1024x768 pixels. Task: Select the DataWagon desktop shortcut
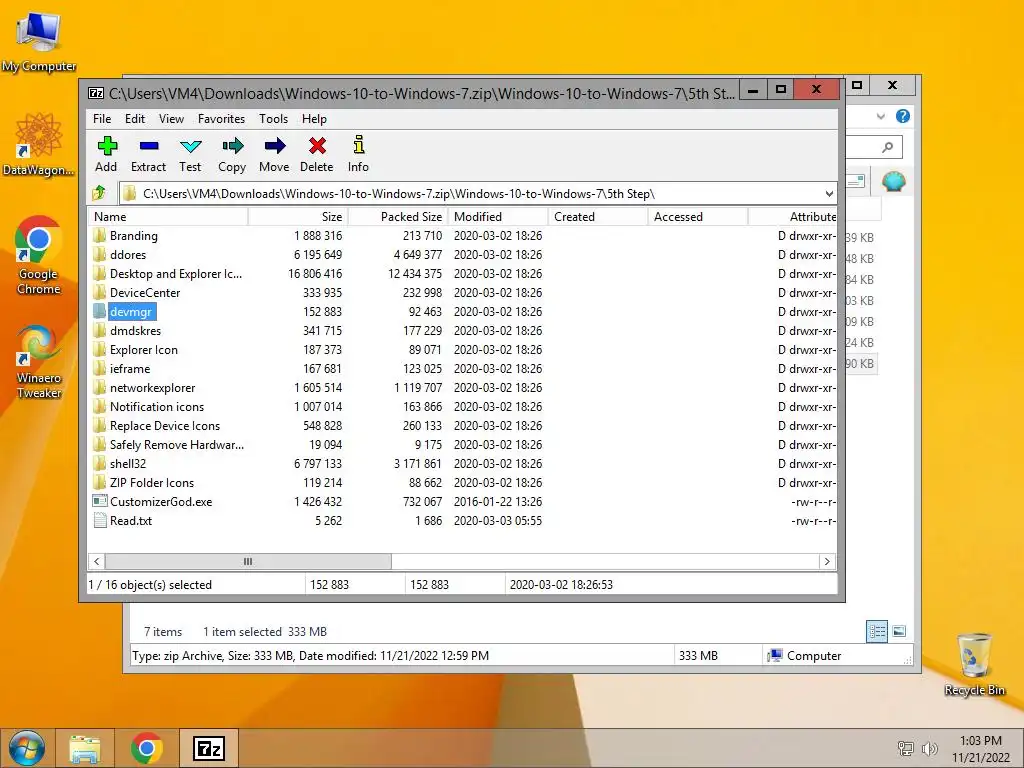(39, 144)
